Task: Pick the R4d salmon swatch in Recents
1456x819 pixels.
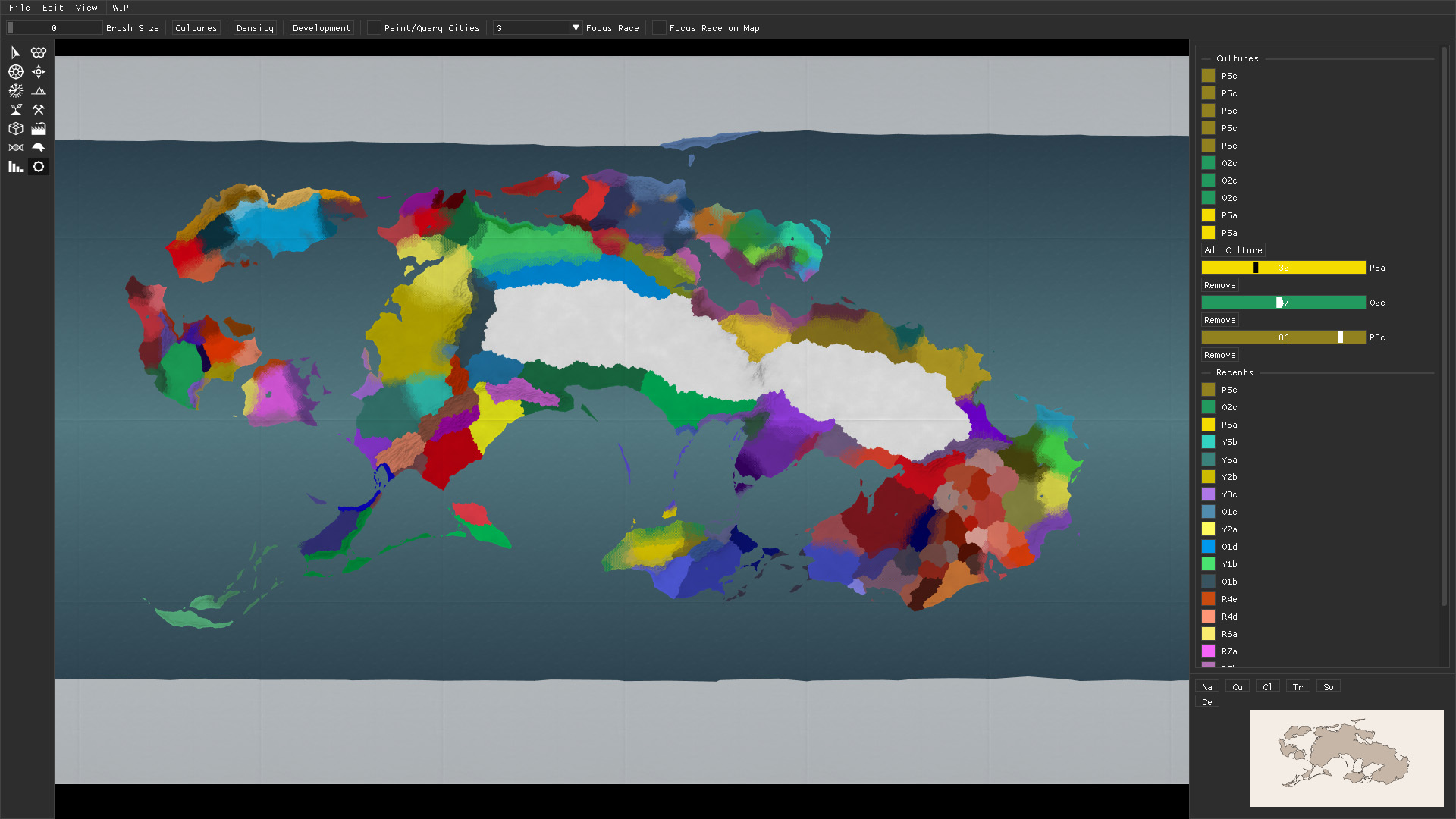Action: coord(1208,617)
